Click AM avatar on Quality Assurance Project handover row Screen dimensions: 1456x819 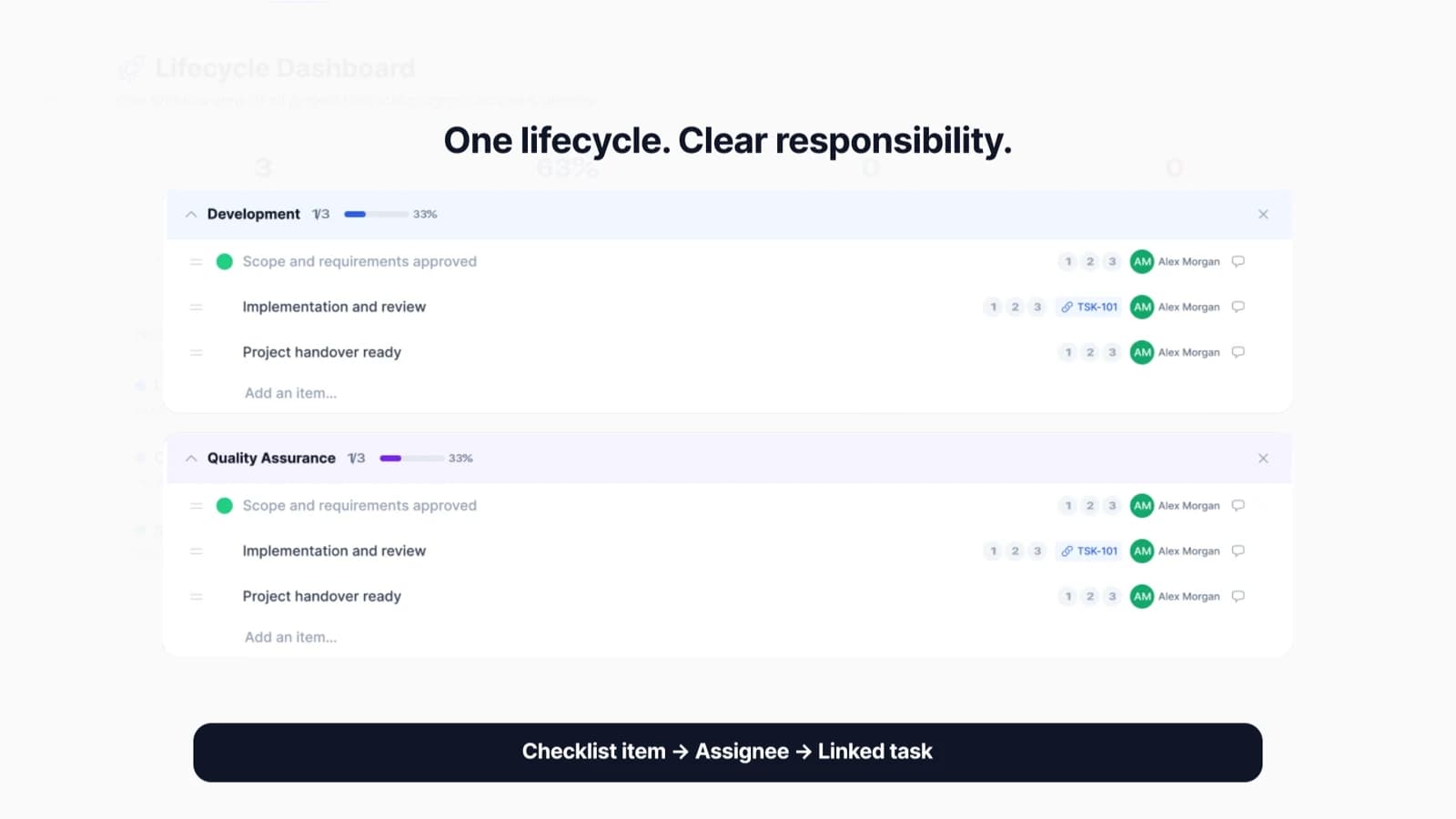[1142, 597]
